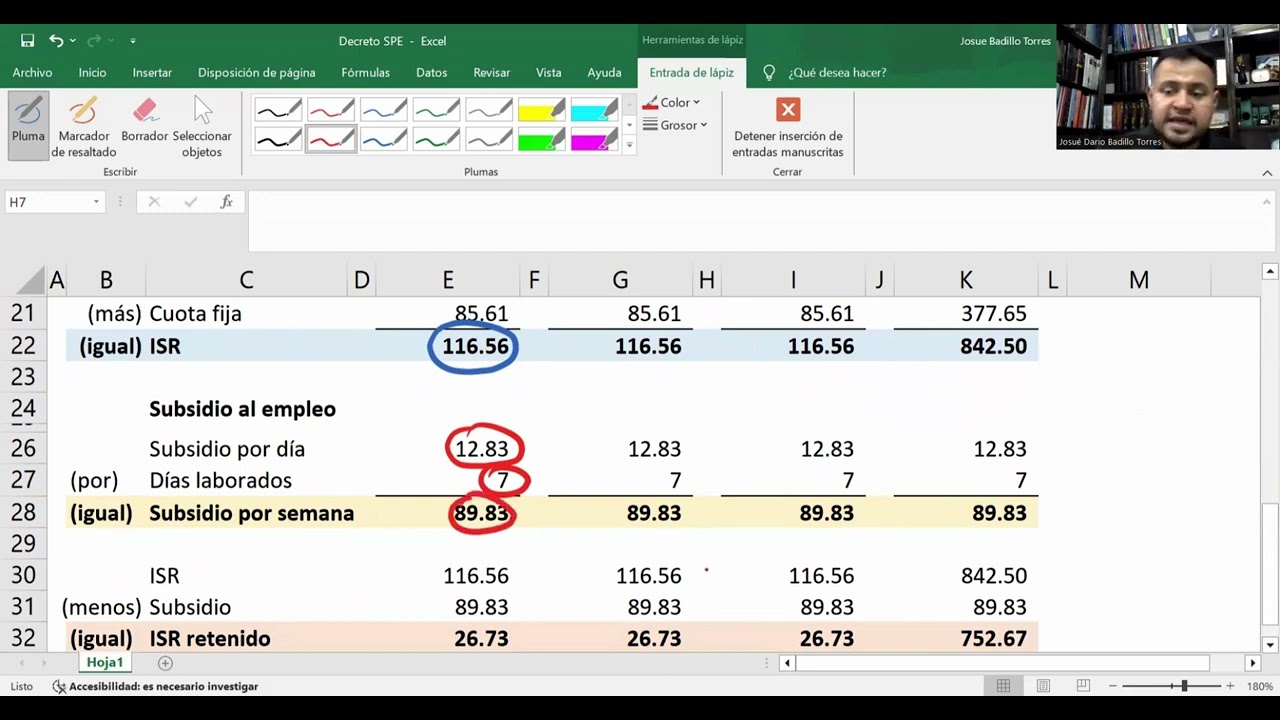
Task: Switch to the Insertar tab
Action: (x=152, y=72)
